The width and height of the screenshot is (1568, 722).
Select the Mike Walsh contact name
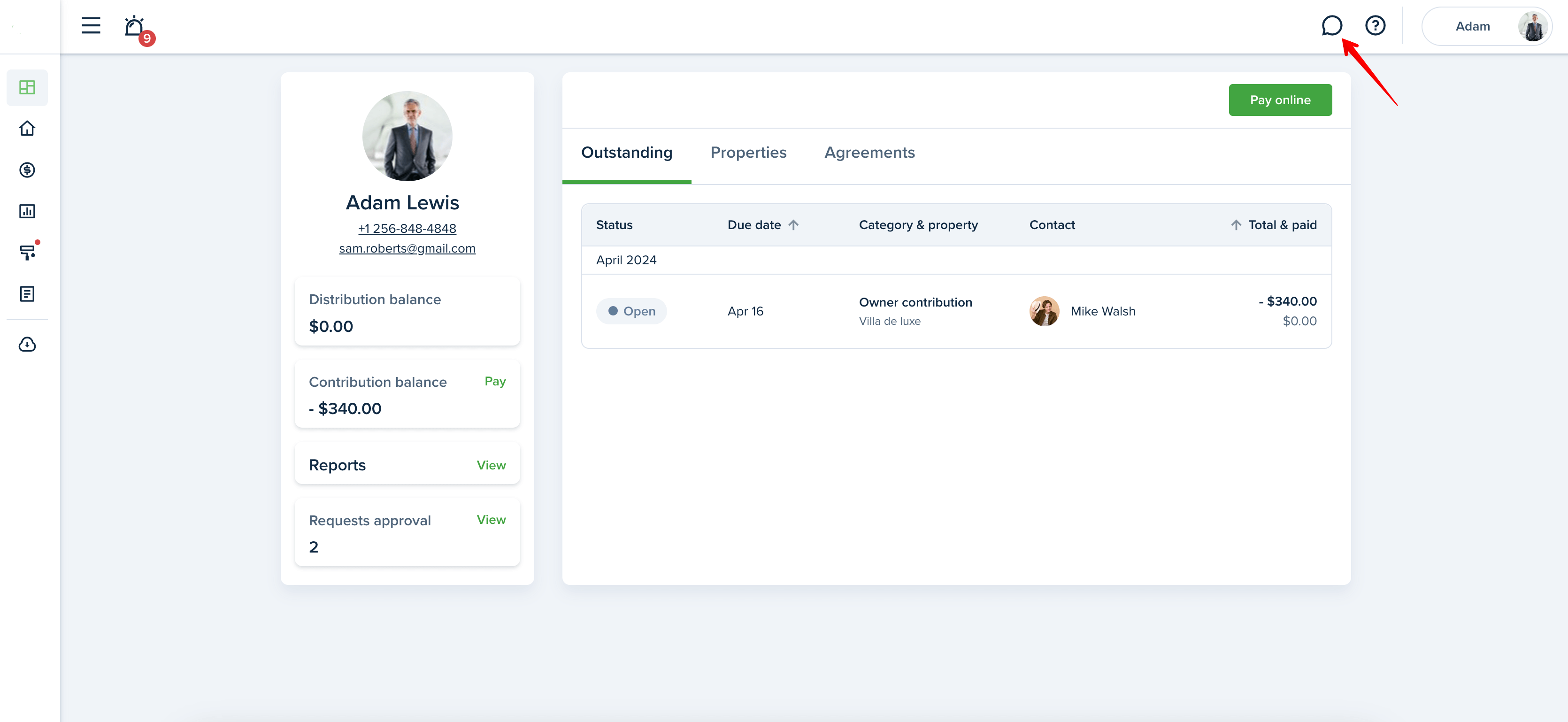tap(1102, 311)
